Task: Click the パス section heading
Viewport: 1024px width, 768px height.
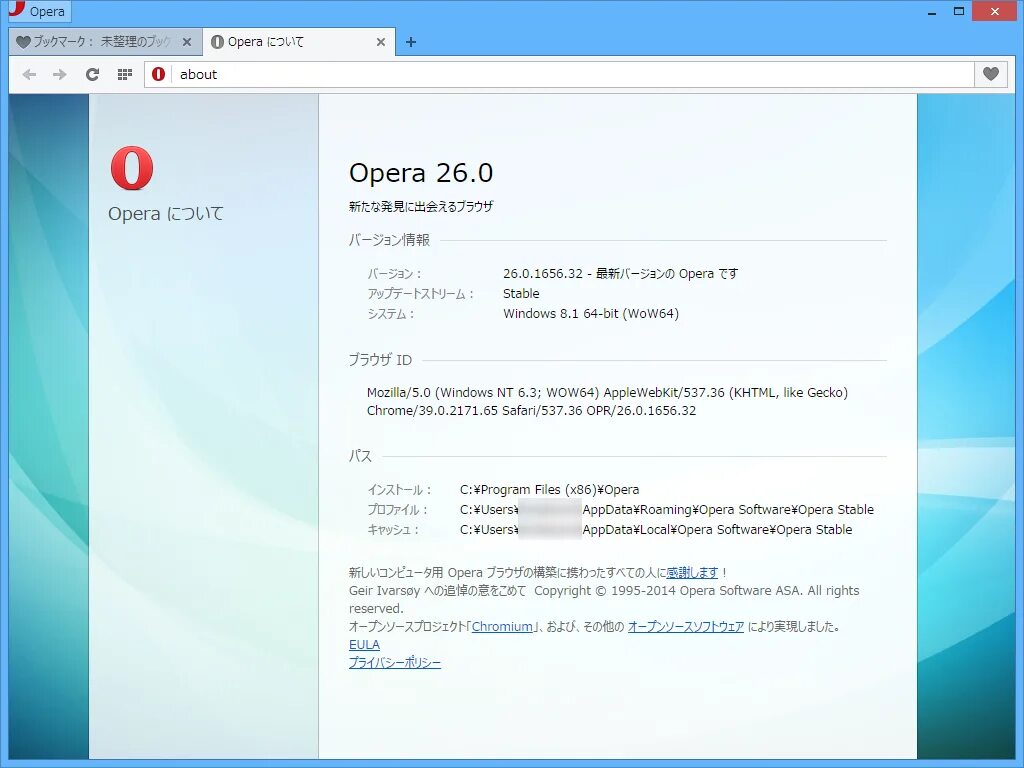Action: (x=360, y=456)
